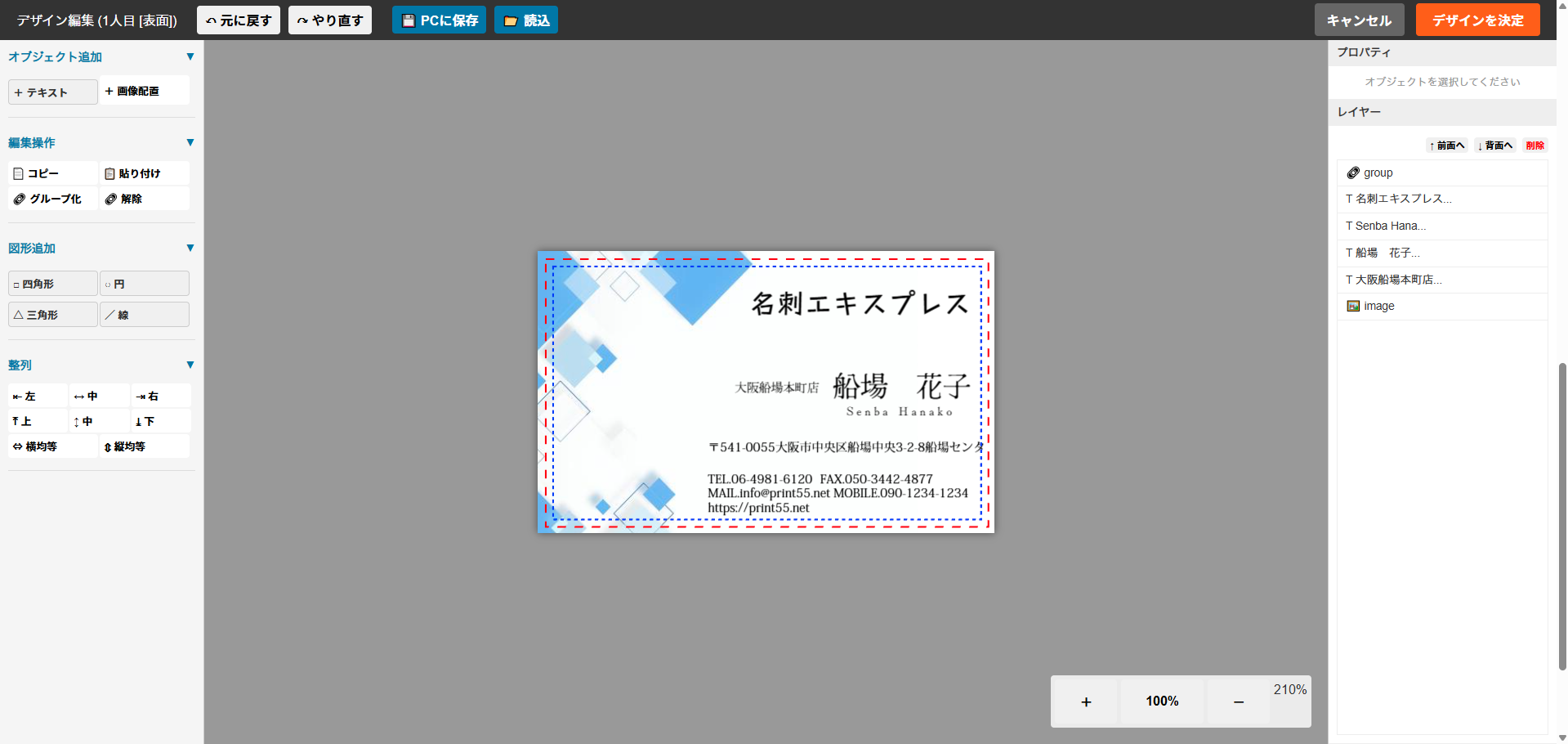Draw a line with the 線 tool
This screenshot has width=1568, height=744.
(x=144, y=314)
